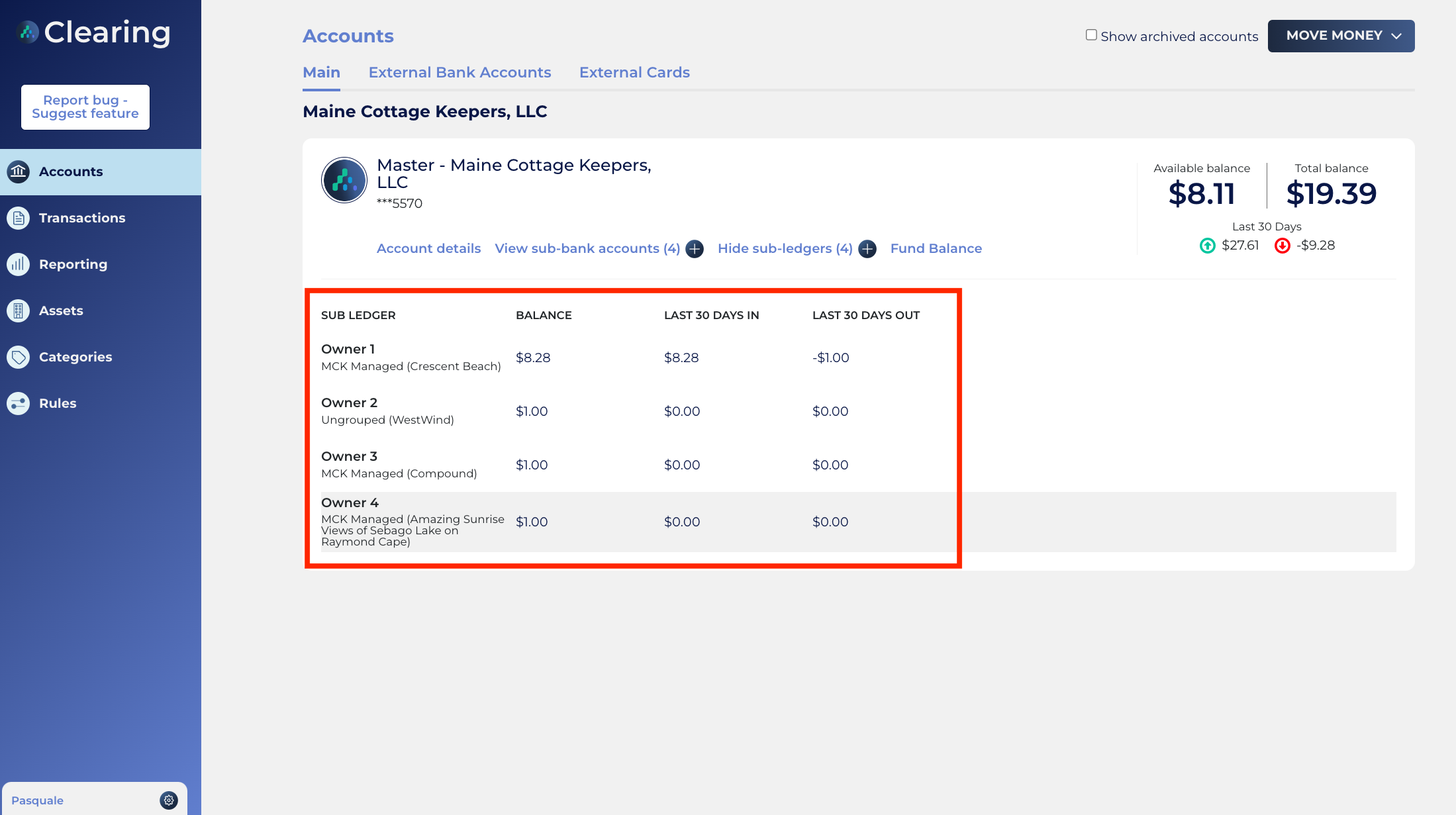Open Account details link
The height and width of the screenshot is (815, 1456).
(x=428, y=249)
